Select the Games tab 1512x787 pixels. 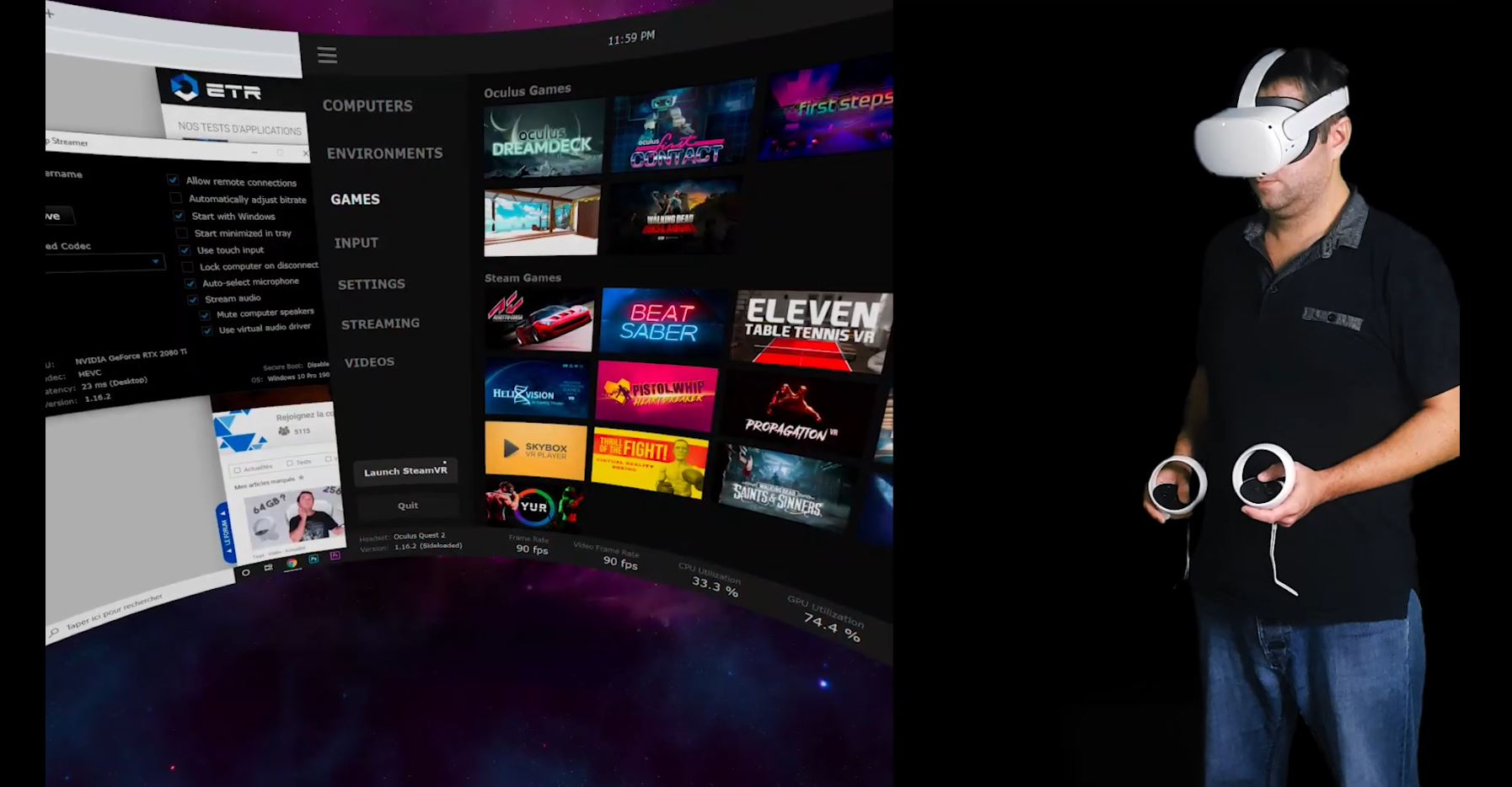click(355, 200)
